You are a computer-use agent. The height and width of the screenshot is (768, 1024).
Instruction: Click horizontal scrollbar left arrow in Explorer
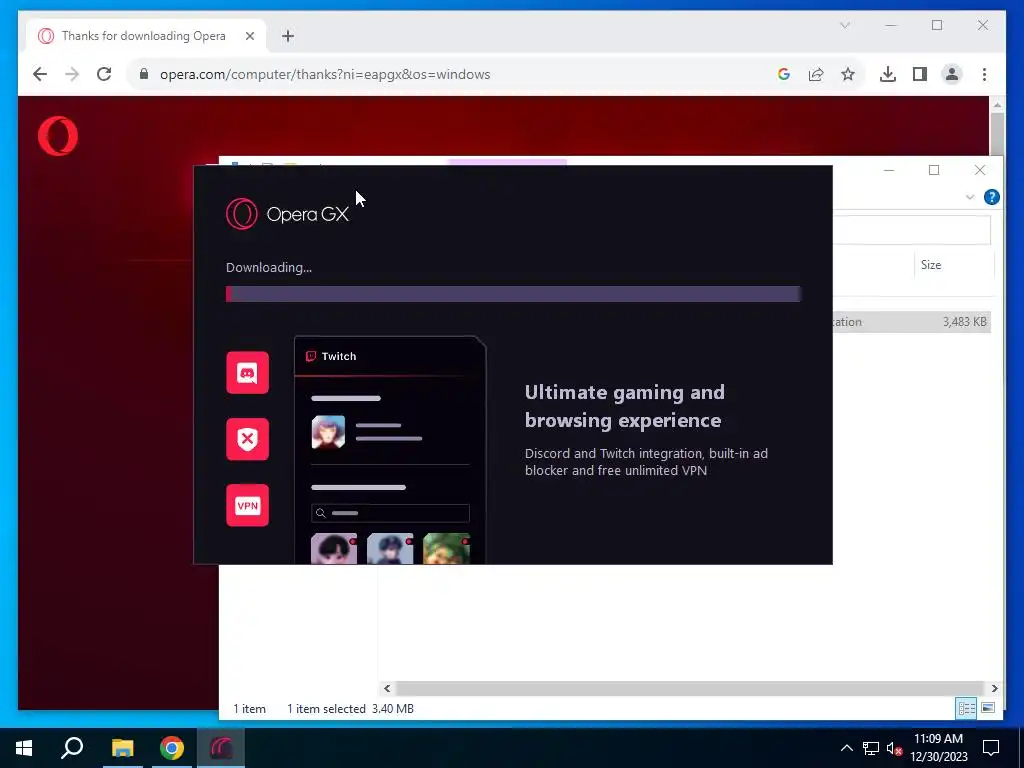(x=387, y=688)
